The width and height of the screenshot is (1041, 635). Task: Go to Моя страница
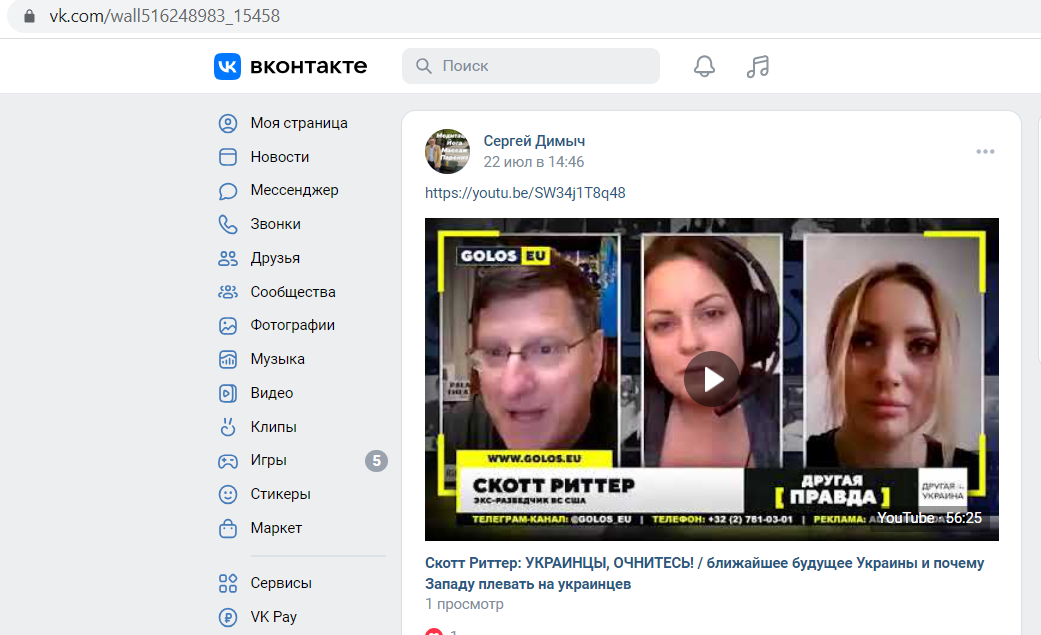(299, 124)
